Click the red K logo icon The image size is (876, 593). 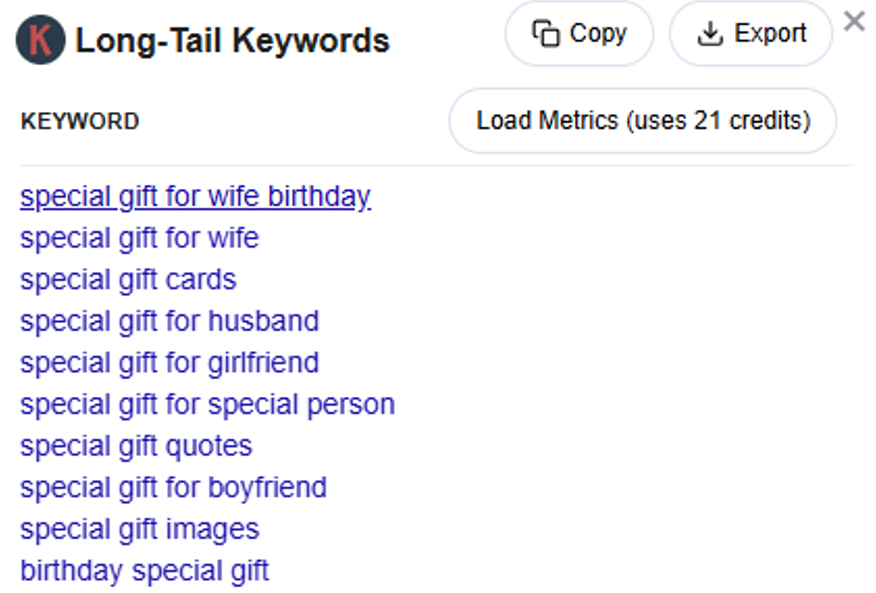(x=41, y=40)
